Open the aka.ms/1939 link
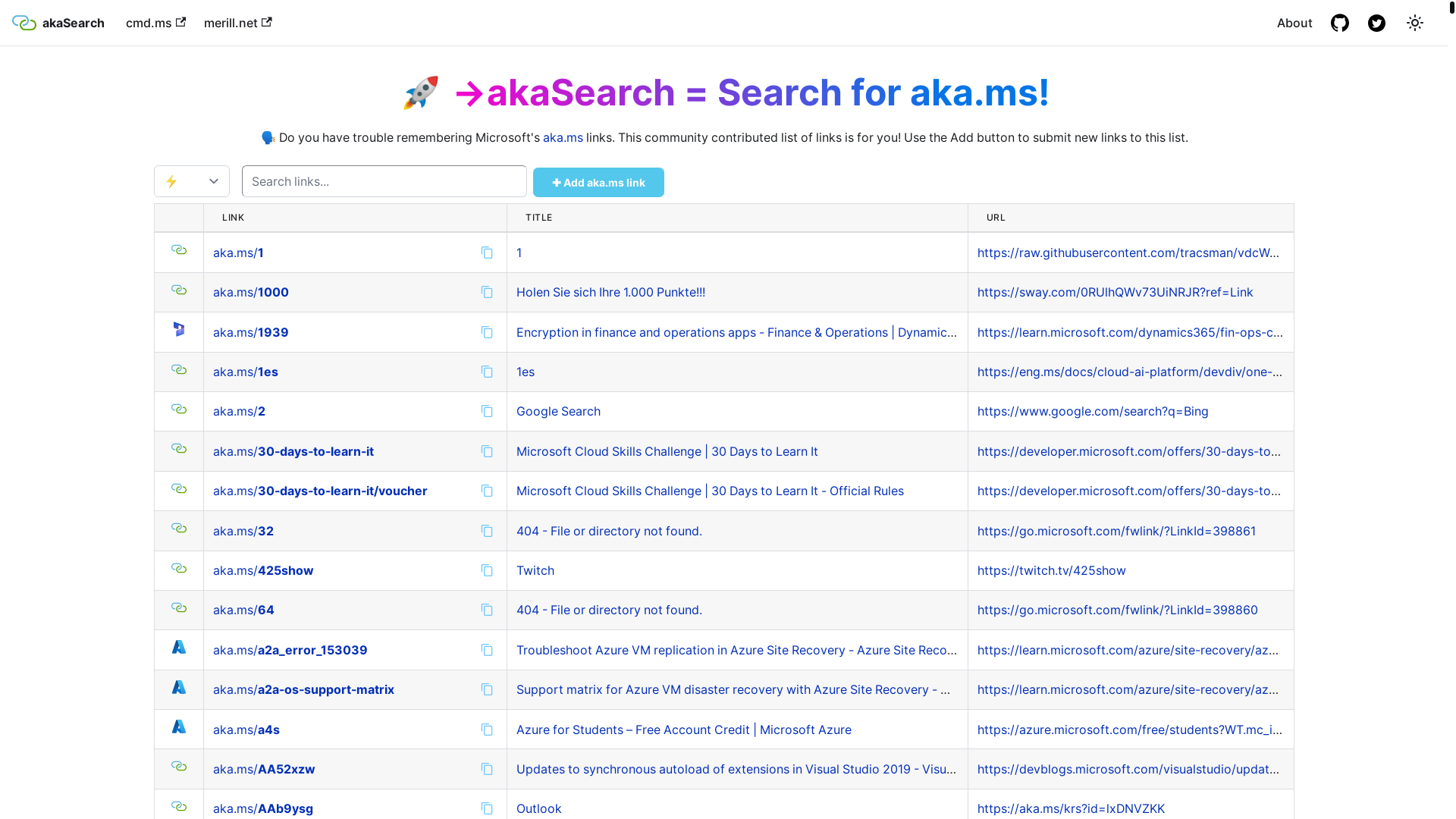Viewport: 1456px width, 819px height. coord(251,332)
